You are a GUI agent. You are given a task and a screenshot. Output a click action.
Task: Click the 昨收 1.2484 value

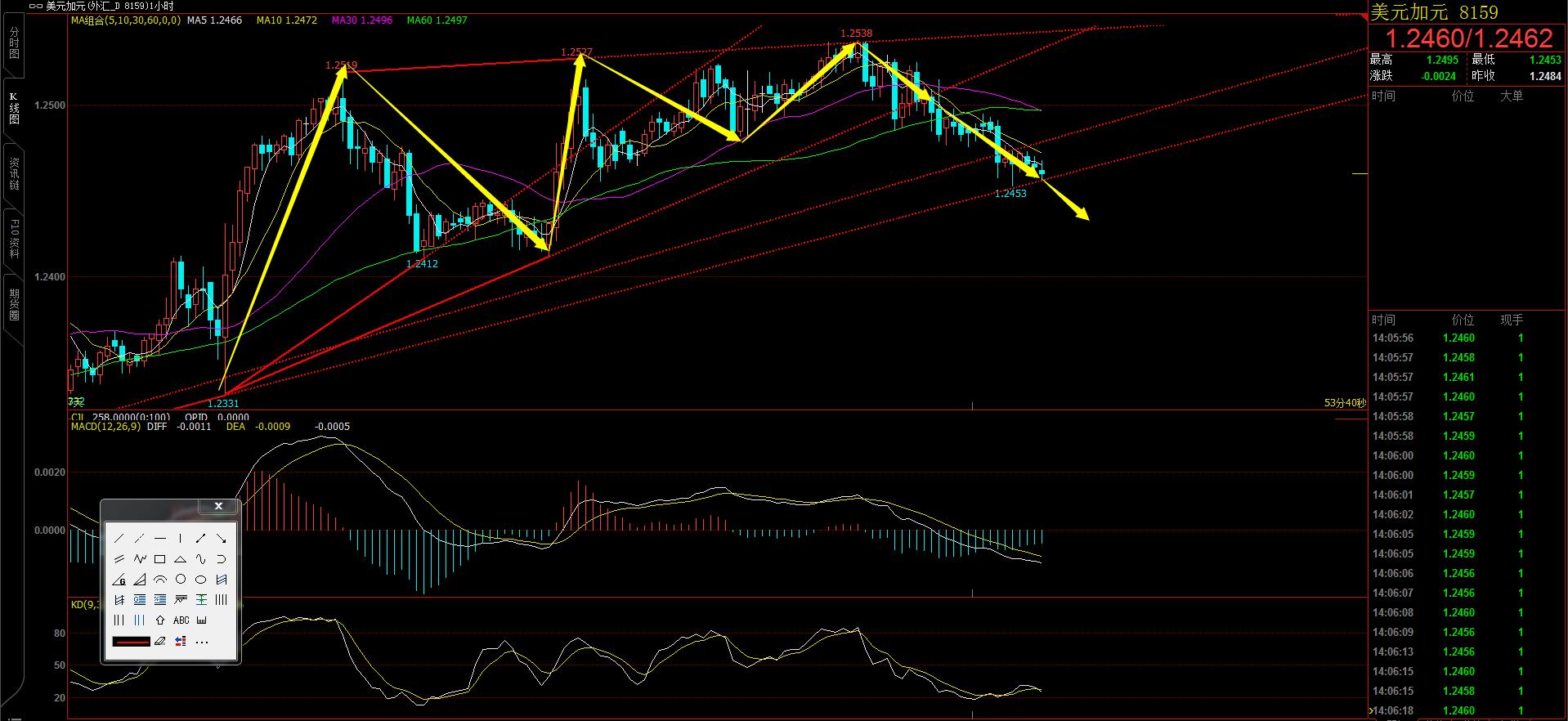point(1545,76)
